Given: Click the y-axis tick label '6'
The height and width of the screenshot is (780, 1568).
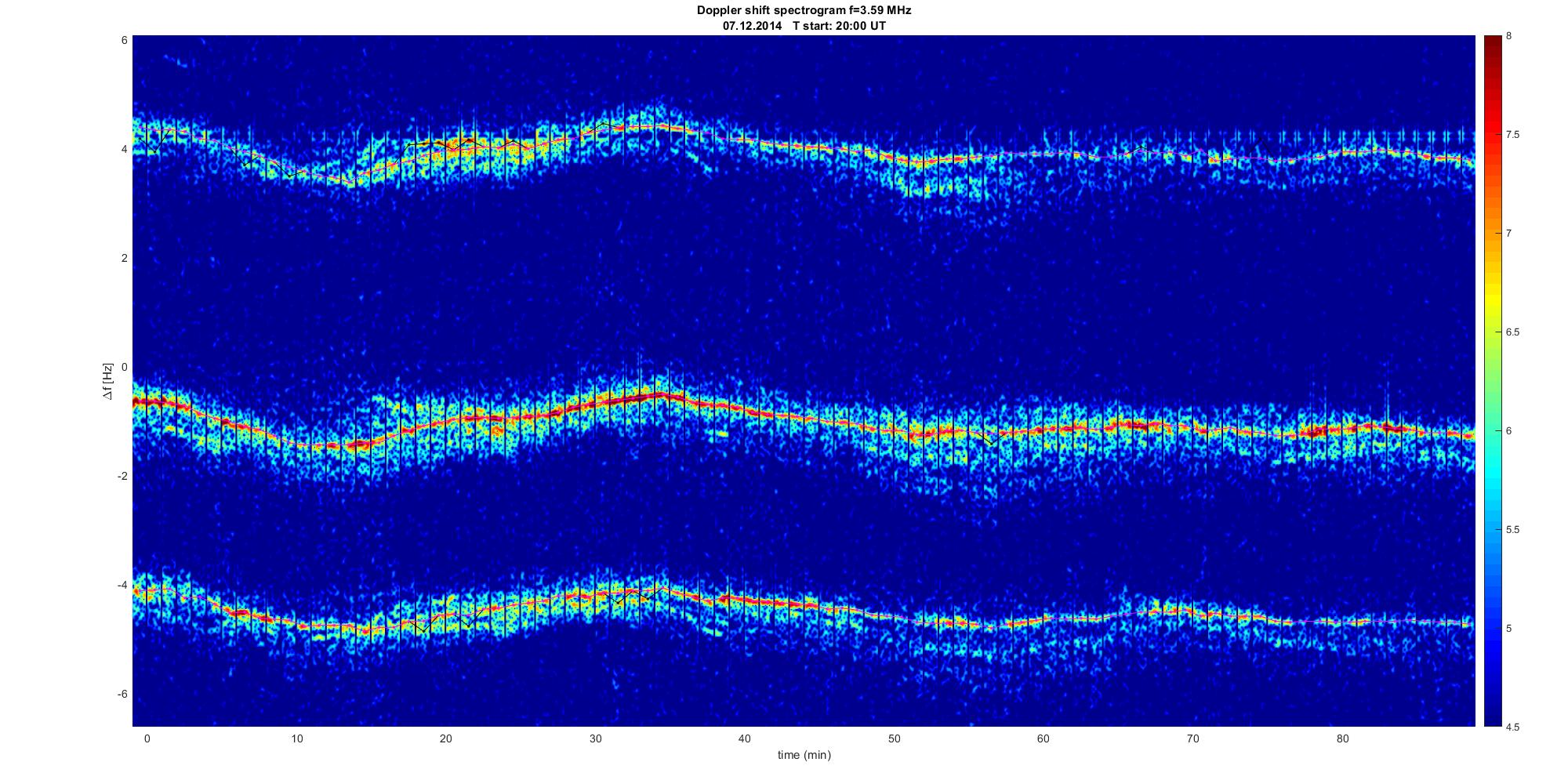Looking at the screenshot, I should [x=124, y=40].
